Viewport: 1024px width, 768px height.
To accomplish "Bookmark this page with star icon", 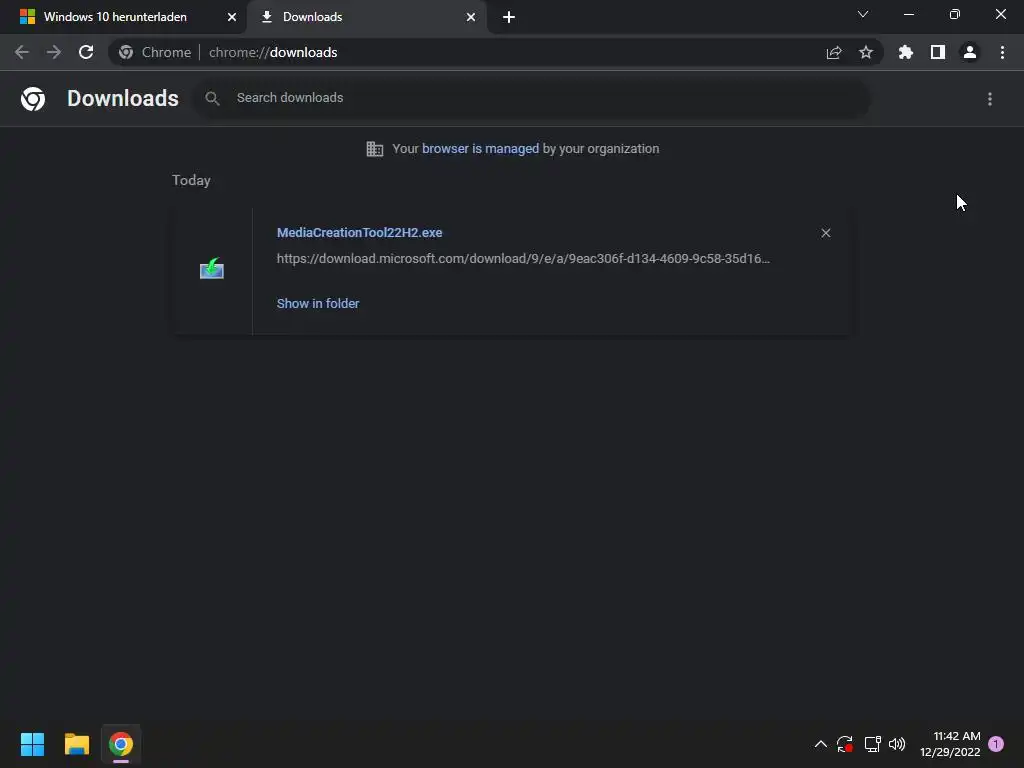I will tap(866, 52).
